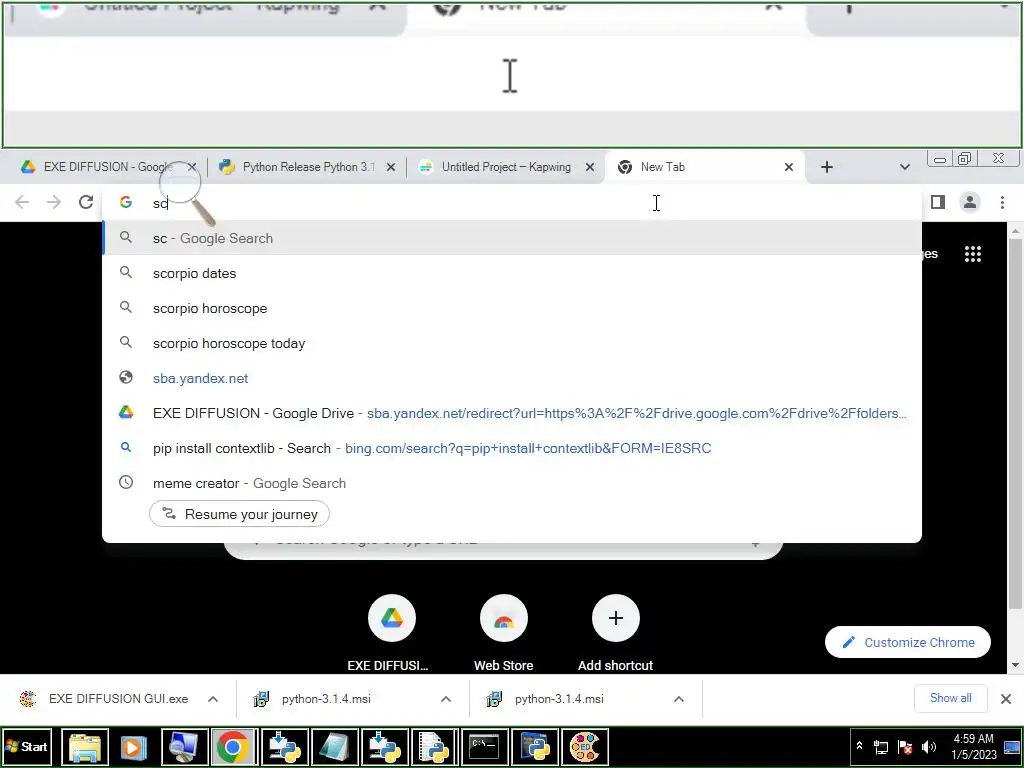The image size is (1024, 768).
Task: Open the Python window taskbar icon
Action: click(535, 746)
